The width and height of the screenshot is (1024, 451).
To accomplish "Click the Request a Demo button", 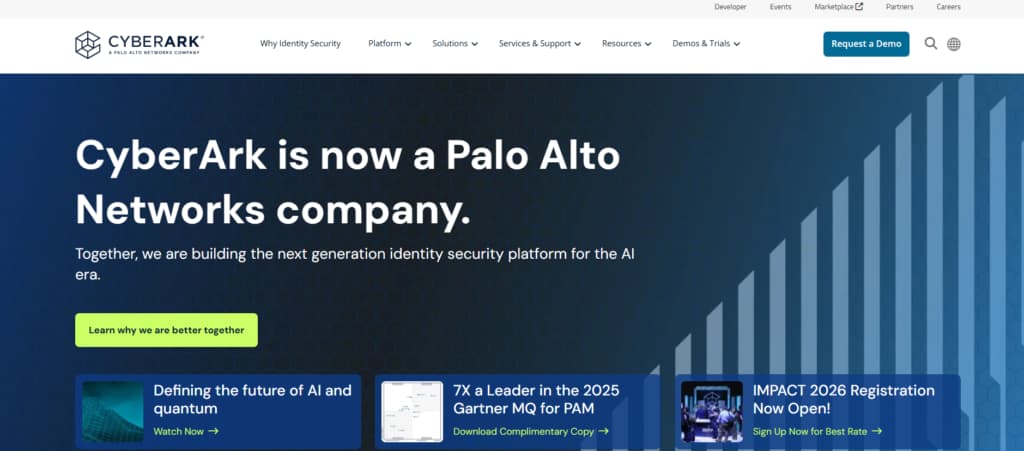I will click(866, 44).
